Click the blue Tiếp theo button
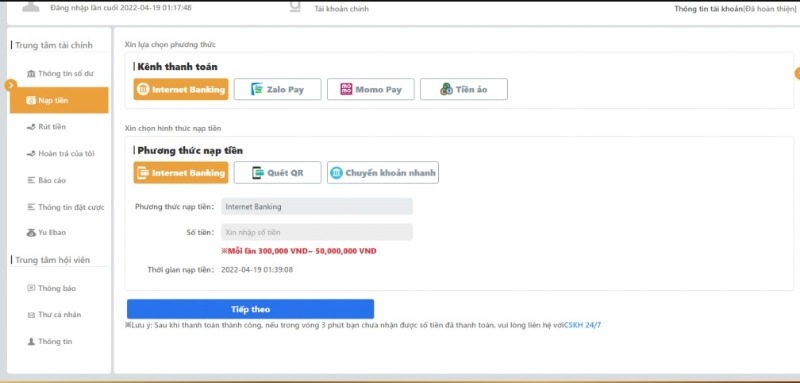Image resolution: width=800 pixels, height=383 pixels. coord(251,309)
